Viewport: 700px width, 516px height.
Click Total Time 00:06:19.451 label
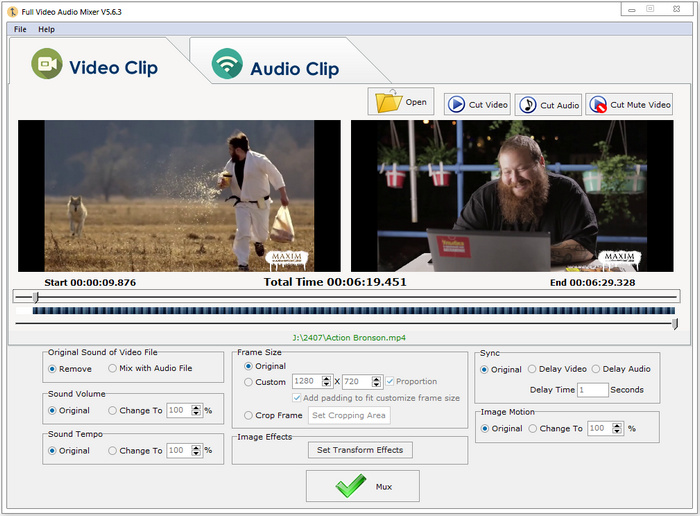(335, 282)
